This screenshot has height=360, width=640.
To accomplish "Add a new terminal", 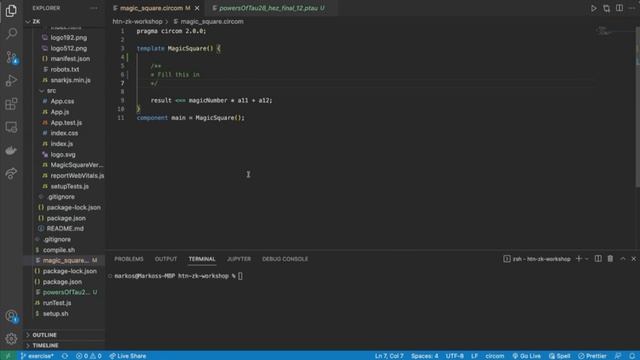I will coord(578,259).
